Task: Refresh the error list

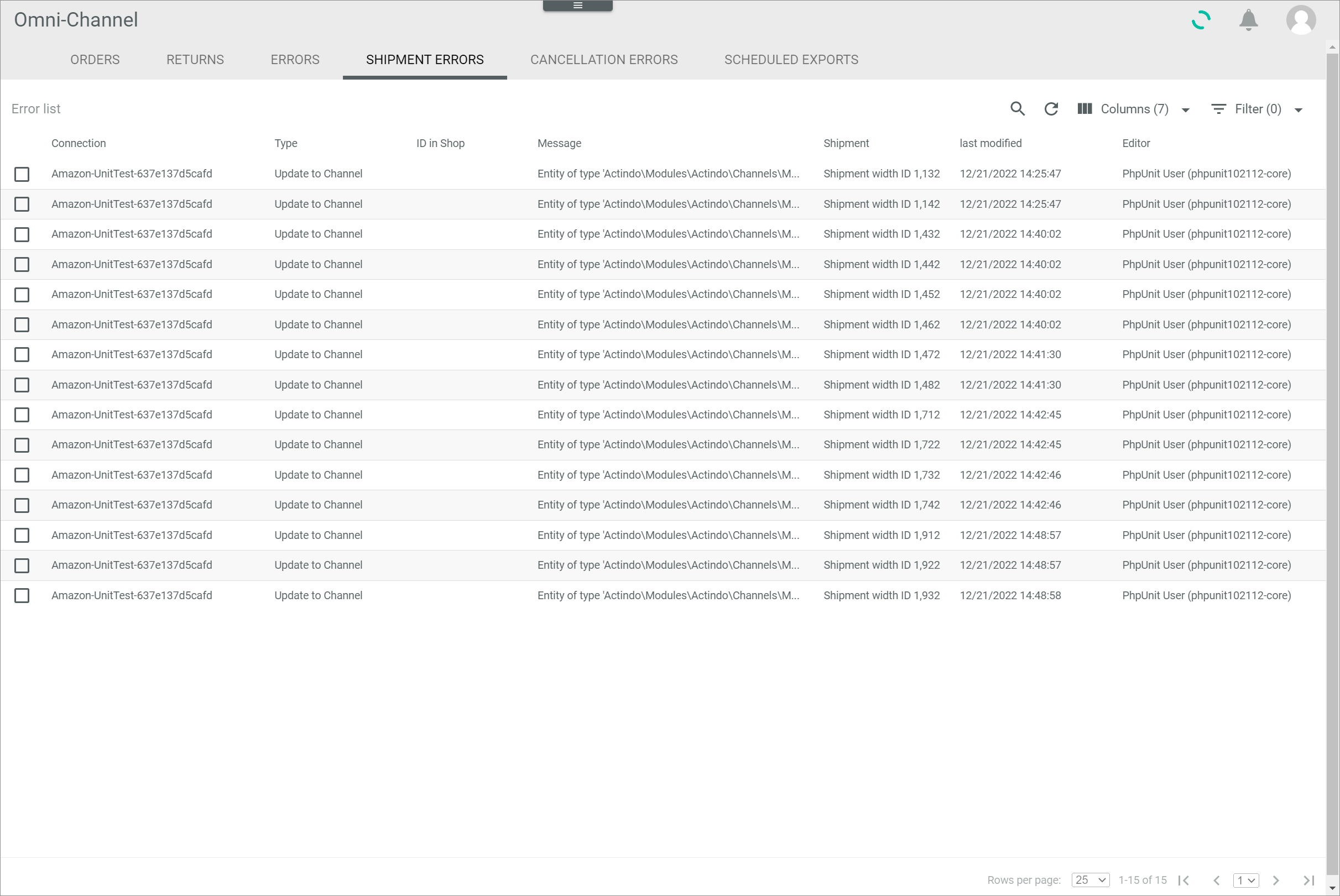Action: pos(1051,108)
